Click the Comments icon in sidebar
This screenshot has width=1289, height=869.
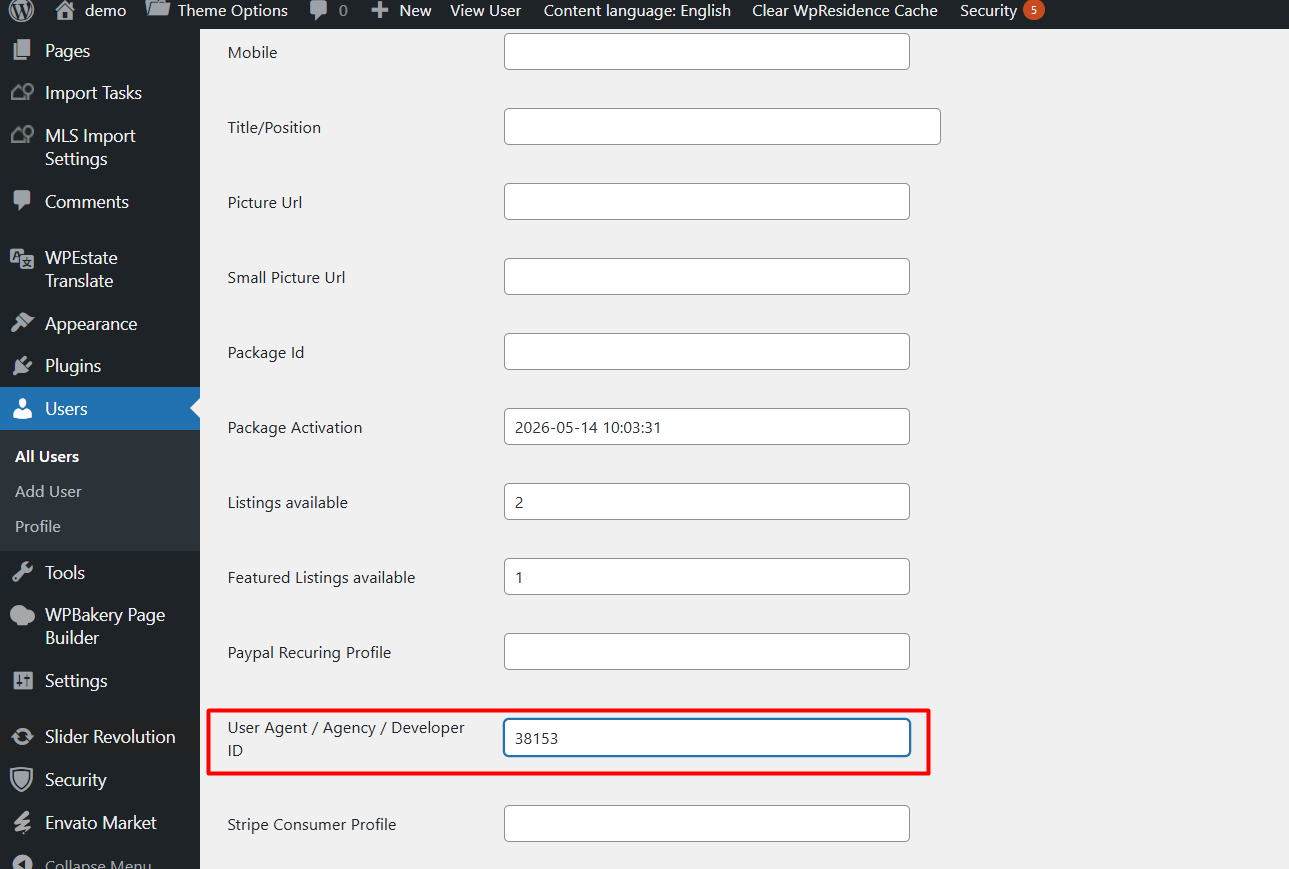pos(22,201)
